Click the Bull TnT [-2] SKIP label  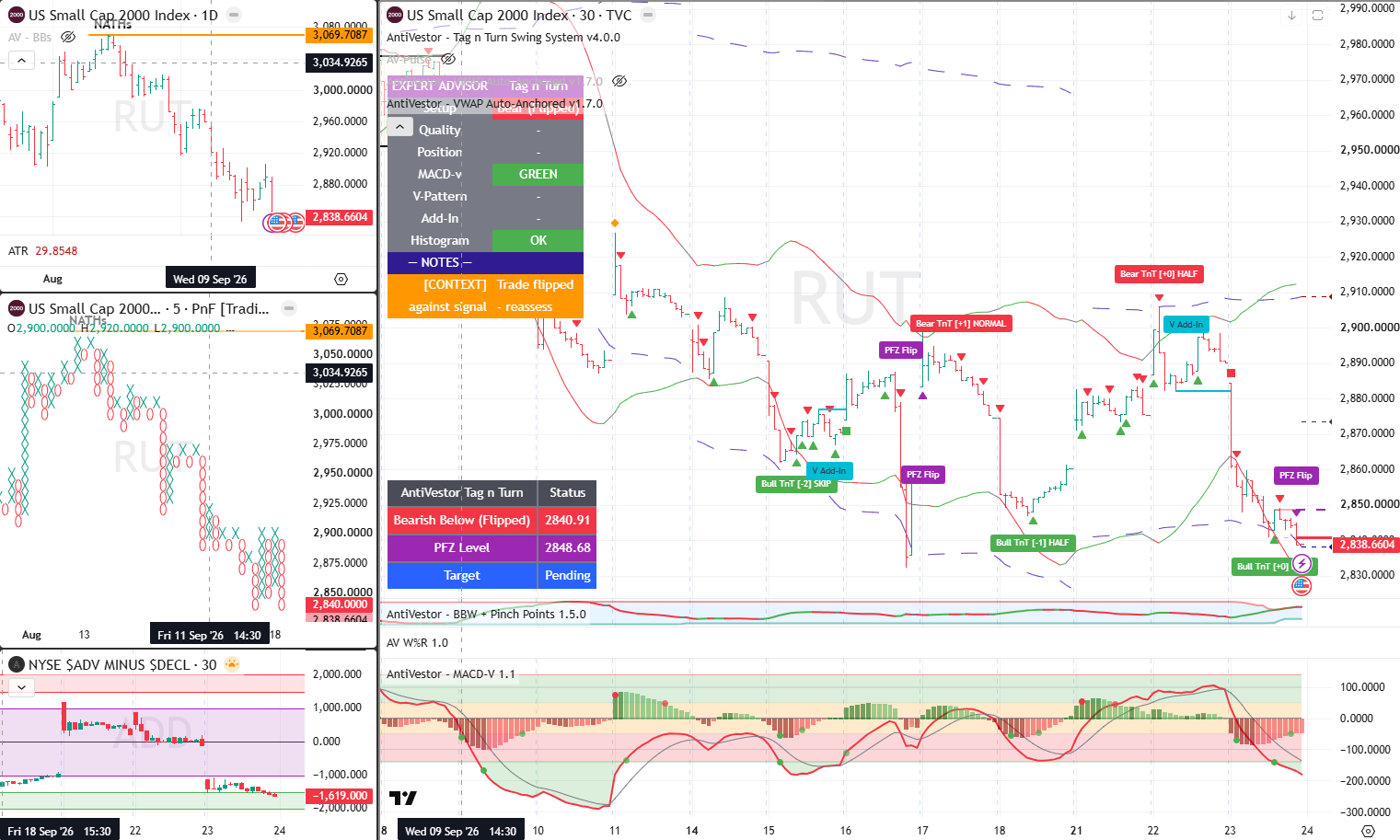click(x=796, y=484)
